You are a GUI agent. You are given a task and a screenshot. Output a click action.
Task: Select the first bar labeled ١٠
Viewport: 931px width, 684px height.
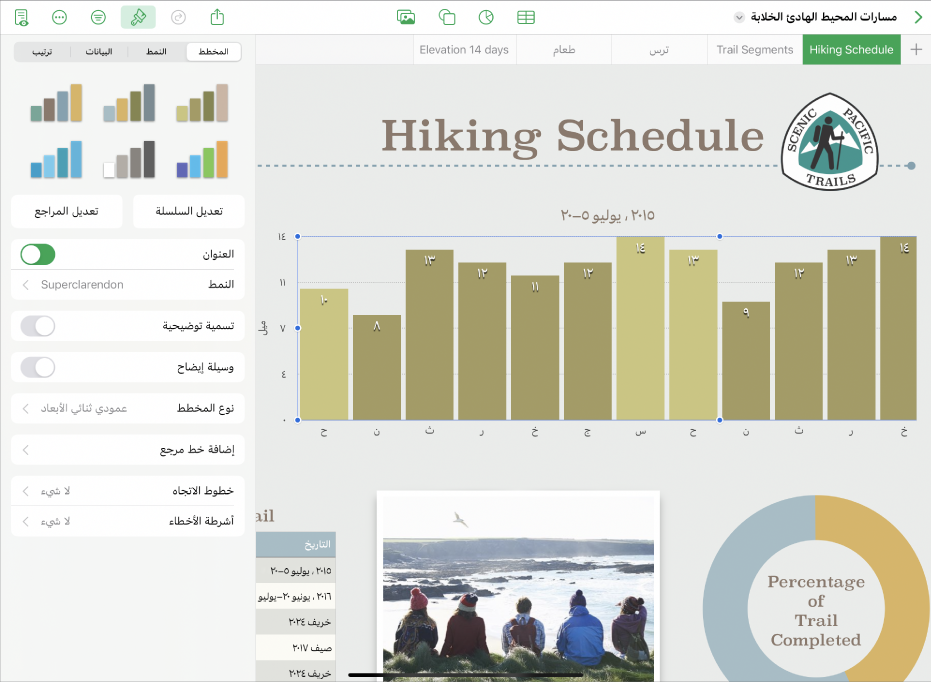tap(324, 354)
